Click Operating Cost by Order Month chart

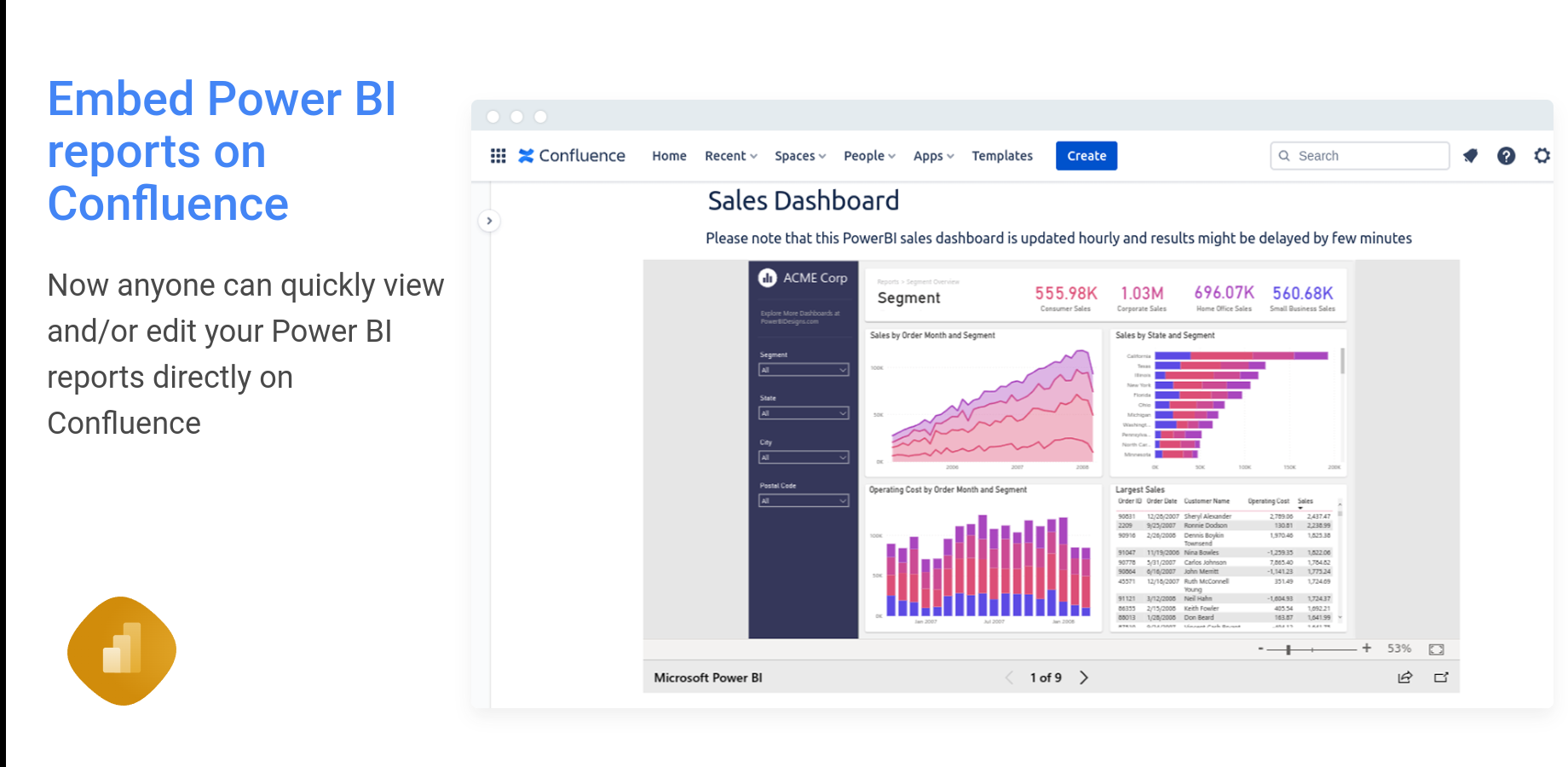(x=984, y=558)
